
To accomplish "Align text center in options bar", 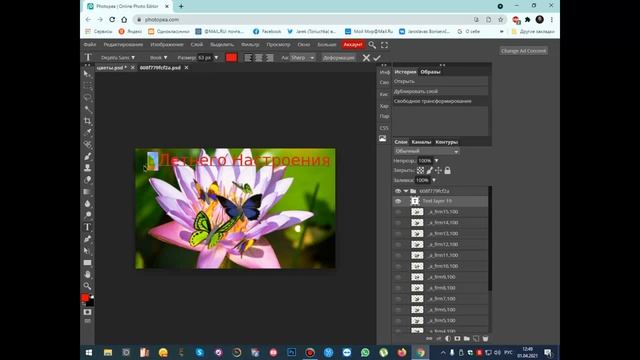I will (259, 58).
